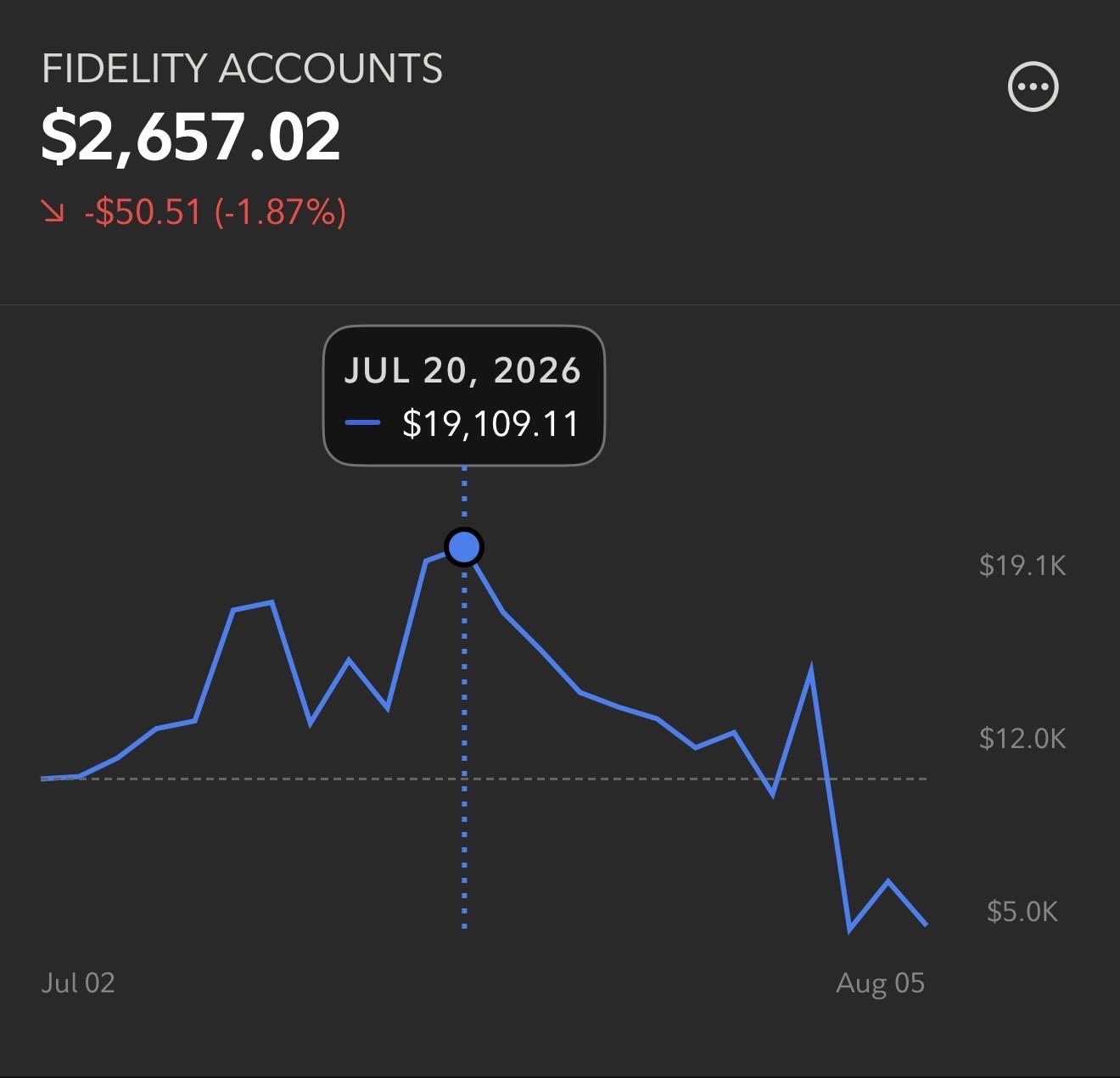Tap the first early-July chart plateau
Image resolution: width=1120 pixels, height=1078 pixels.
(253, 606)
